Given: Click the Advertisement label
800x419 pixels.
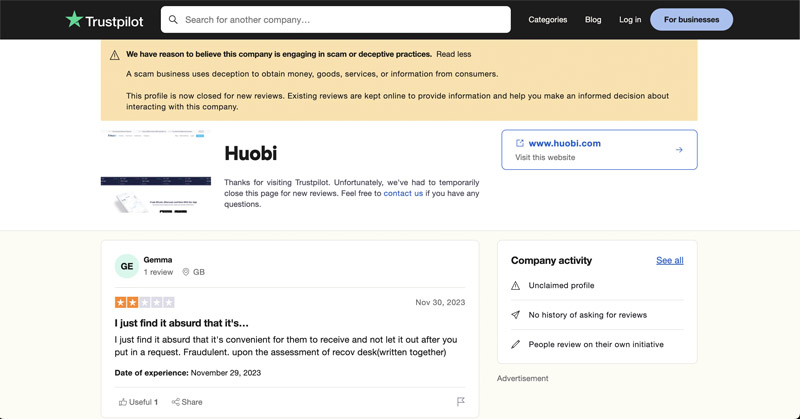Looking at the screenshot, I should 522,378.
